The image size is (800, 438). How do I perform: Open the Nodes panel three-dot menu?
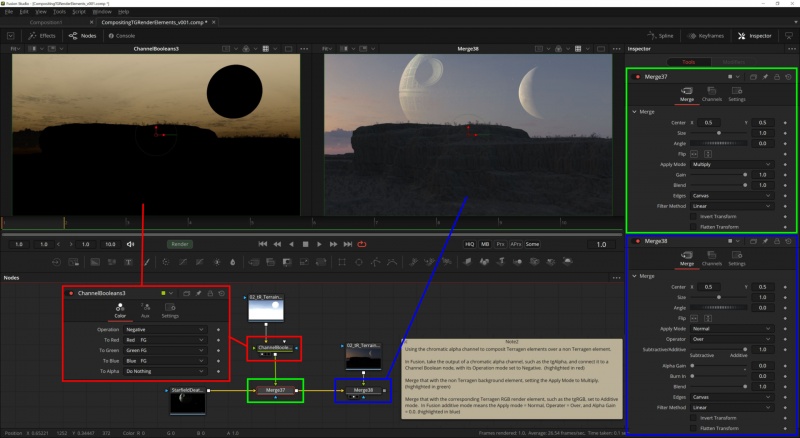pos(616,278)
